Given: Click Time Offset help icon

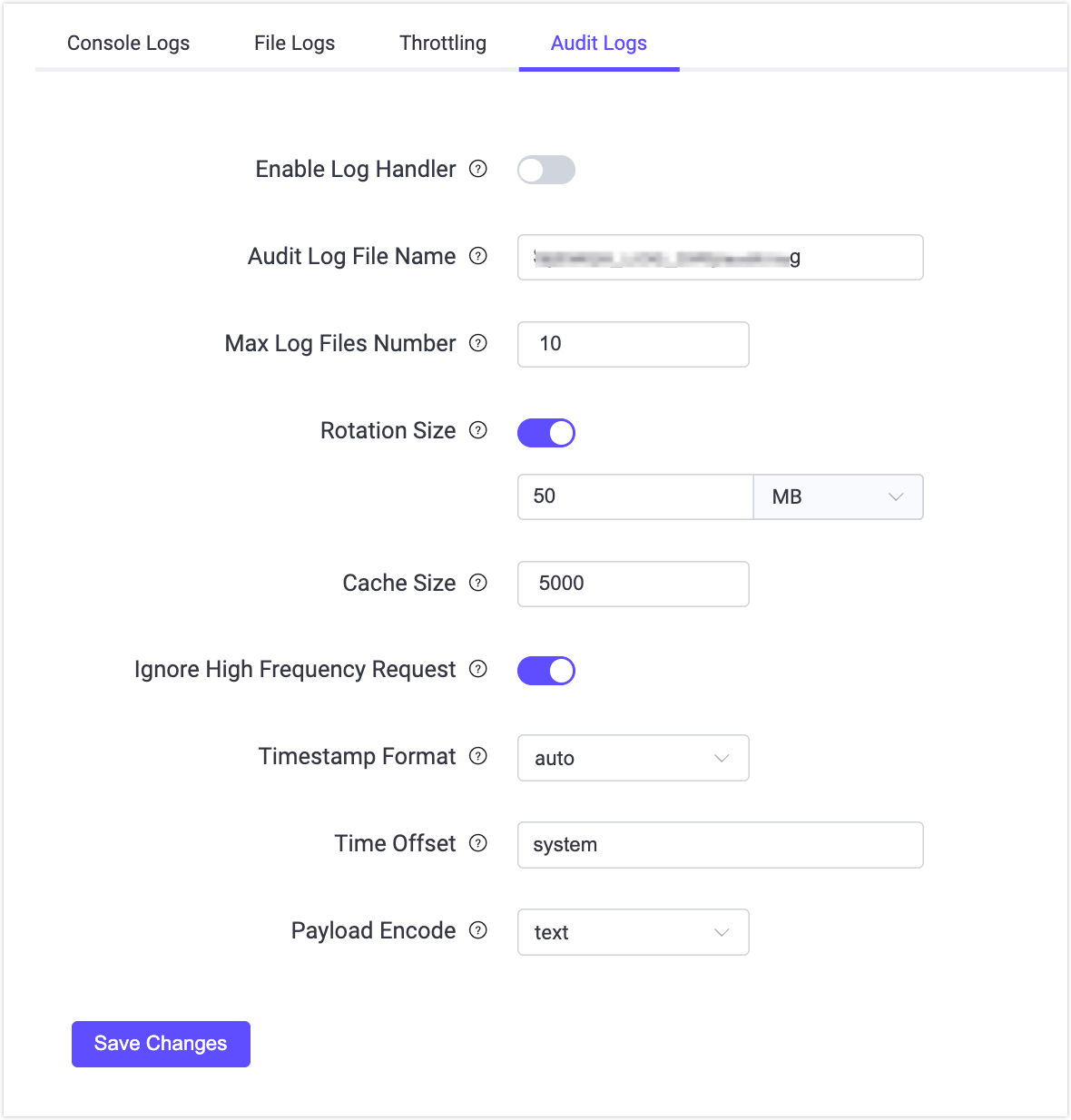Looking at the screenshot, I should (x=478, y=843).
